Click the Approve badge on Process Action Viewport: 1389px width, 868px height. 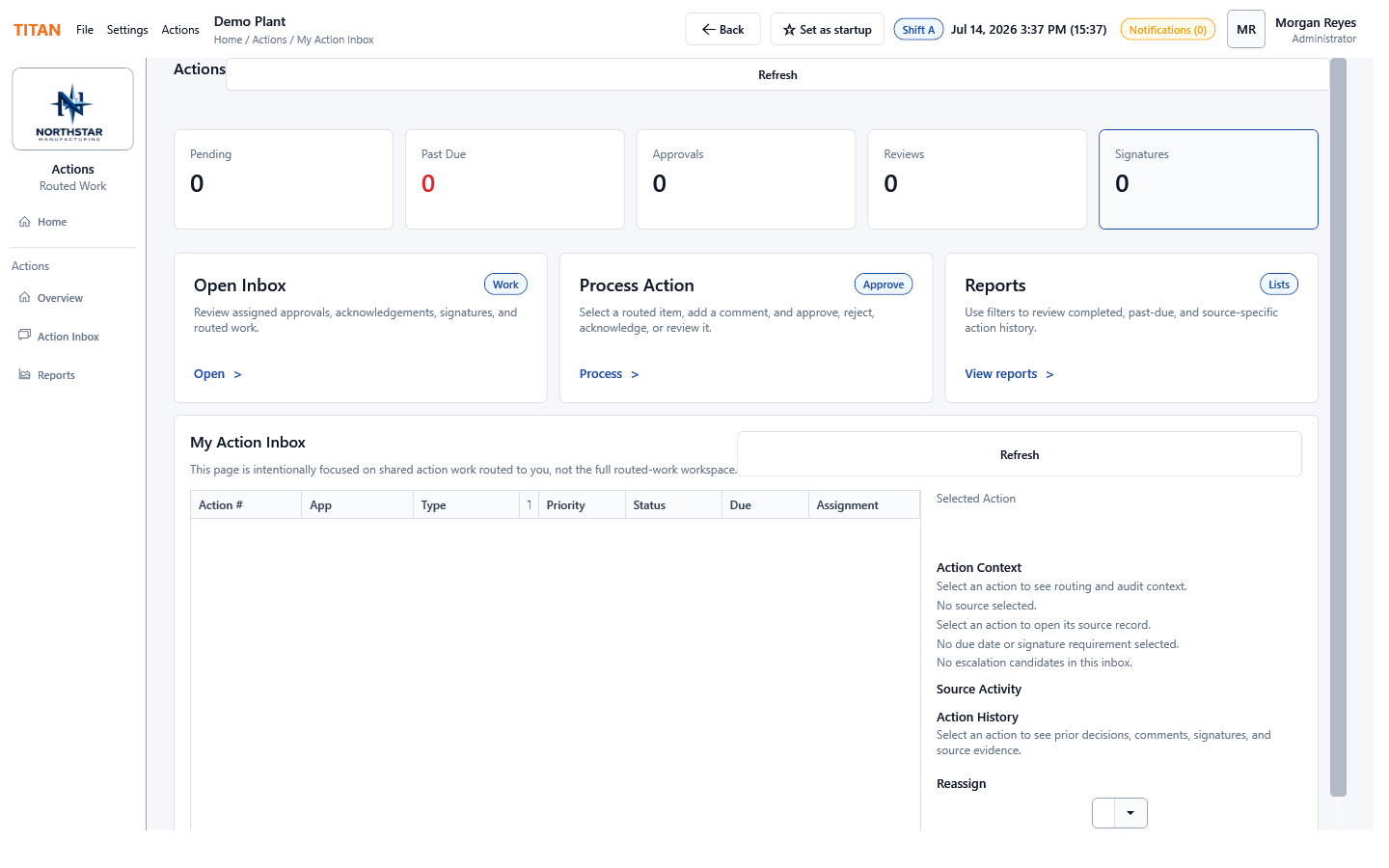point(884,285)
